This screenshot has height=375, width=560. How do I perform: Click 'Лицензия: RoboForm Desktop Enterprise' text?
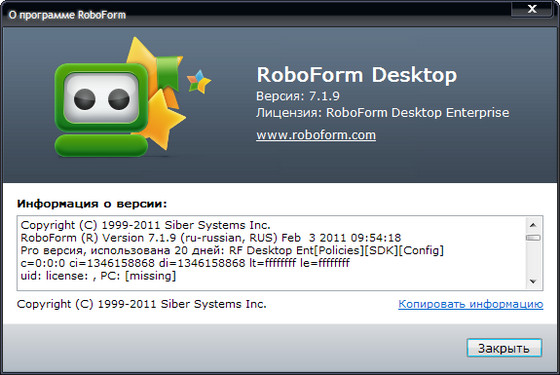382,113
